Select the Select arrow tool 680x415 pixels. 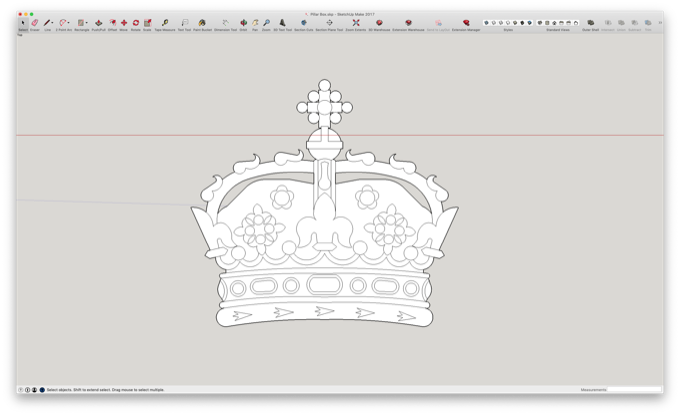pos(23,23)
